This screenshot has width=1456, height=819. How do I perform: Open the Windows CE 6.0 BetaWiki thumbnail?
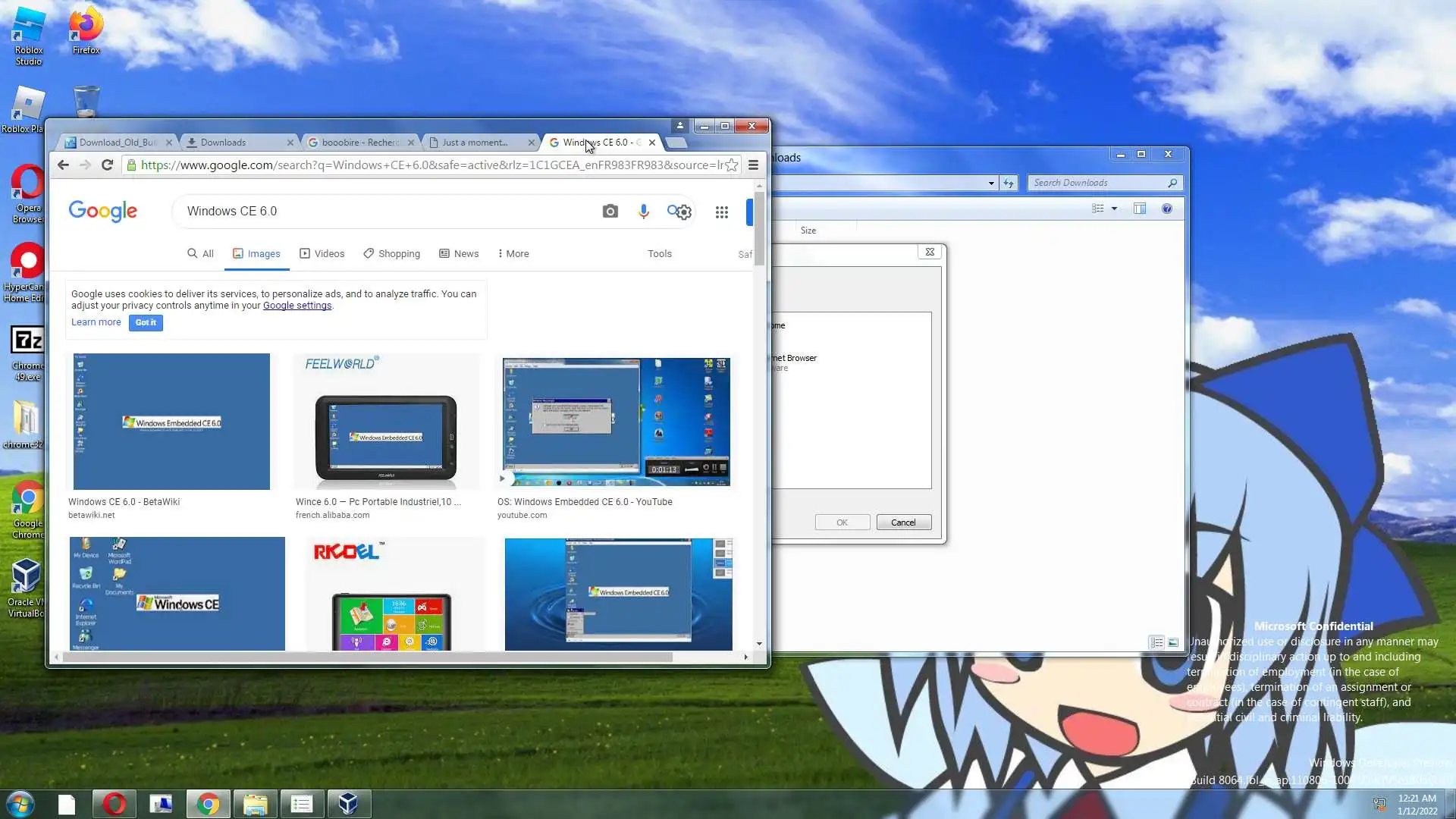click(x=171, y=422)
